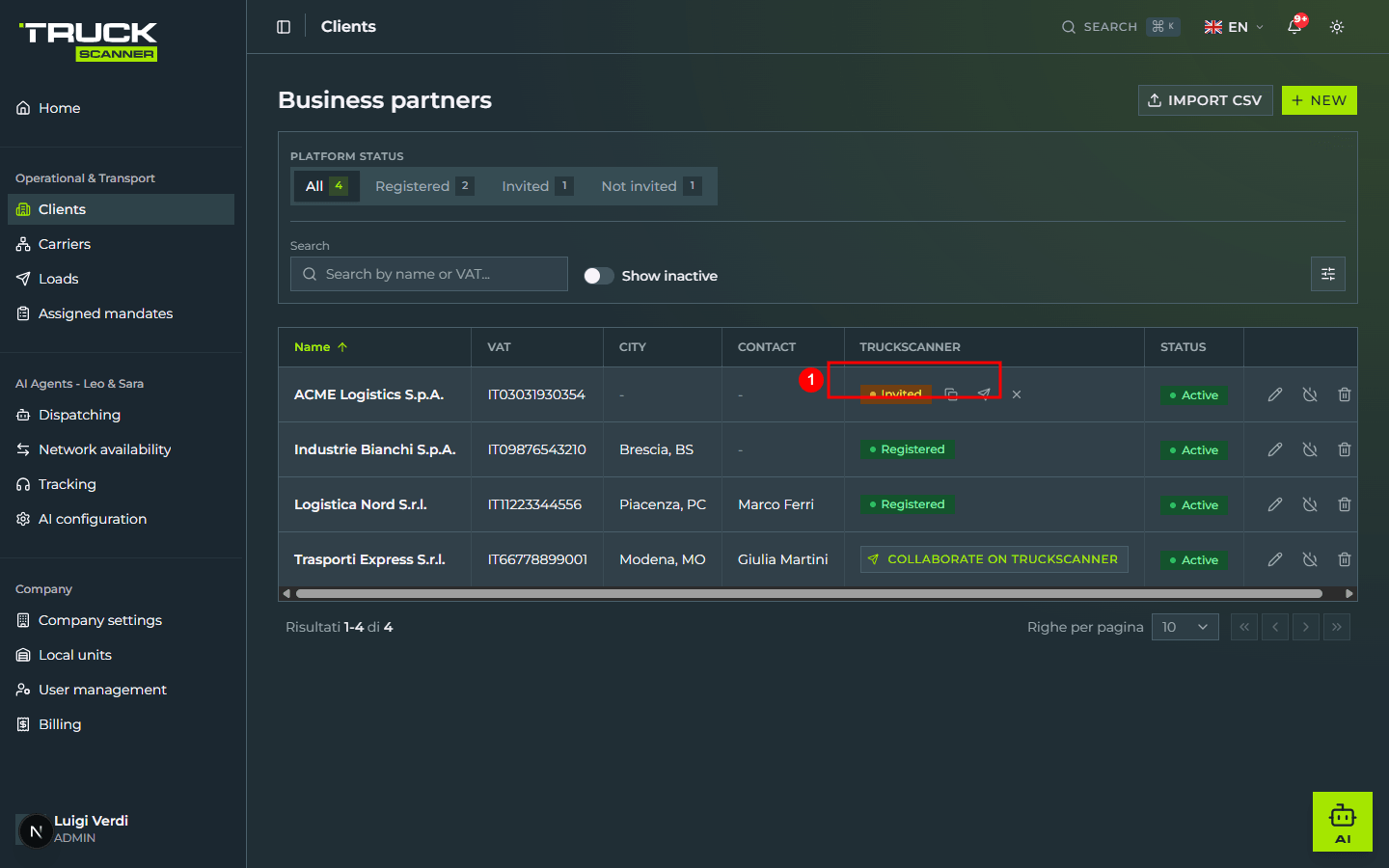Image resolution: width=1389 pixels, height=868 pixels.
Task: Open Assigned mandates in sidebar
Action: [121, 313]
